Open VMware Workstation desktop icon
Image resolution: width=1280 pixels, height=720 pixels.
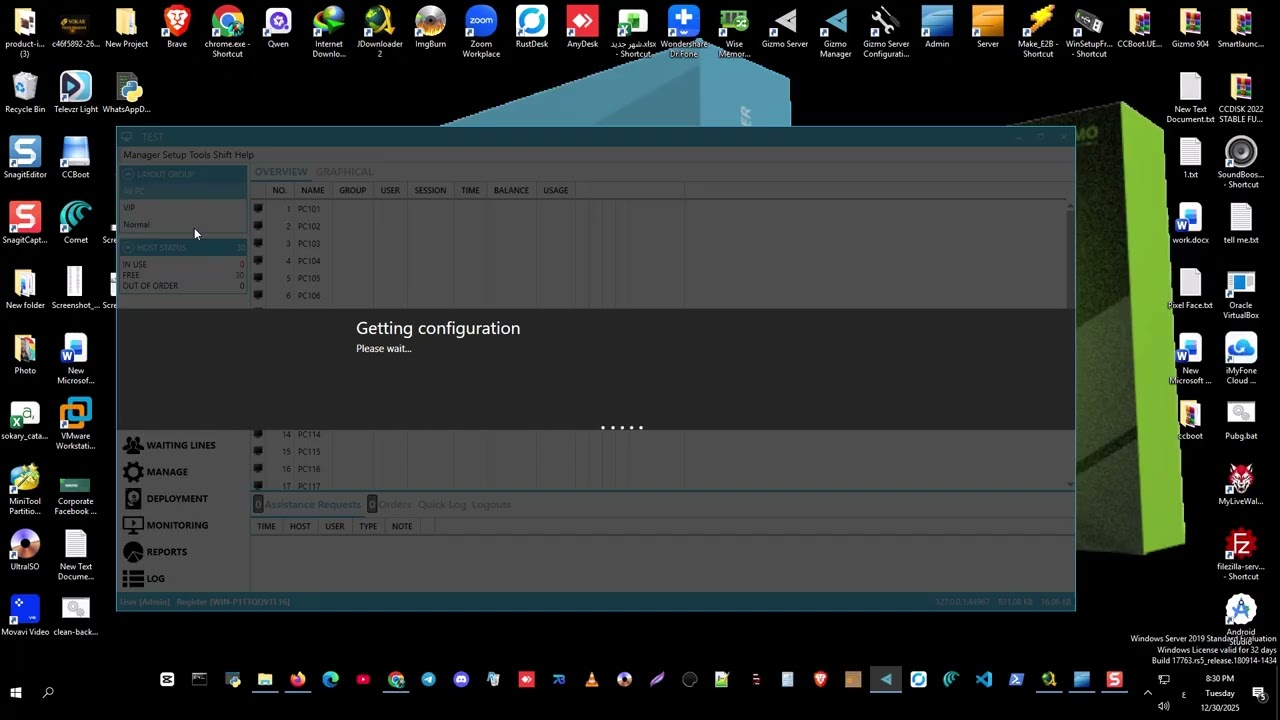(75, 424)
